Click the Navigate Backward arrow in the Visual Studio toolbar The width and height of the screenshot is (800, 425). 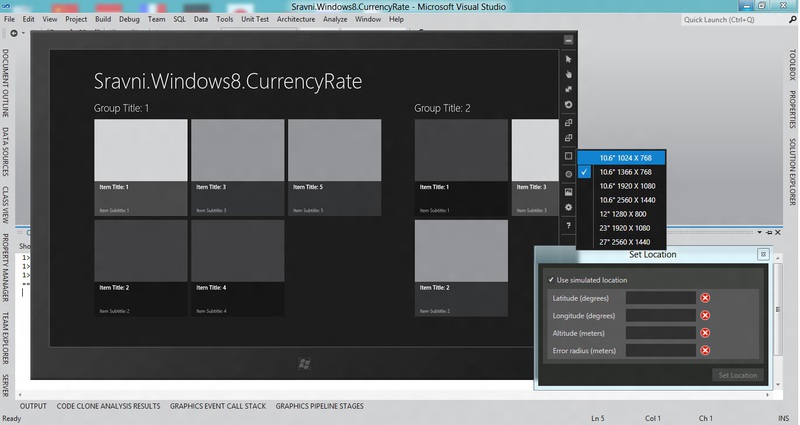tap(14, 33)
